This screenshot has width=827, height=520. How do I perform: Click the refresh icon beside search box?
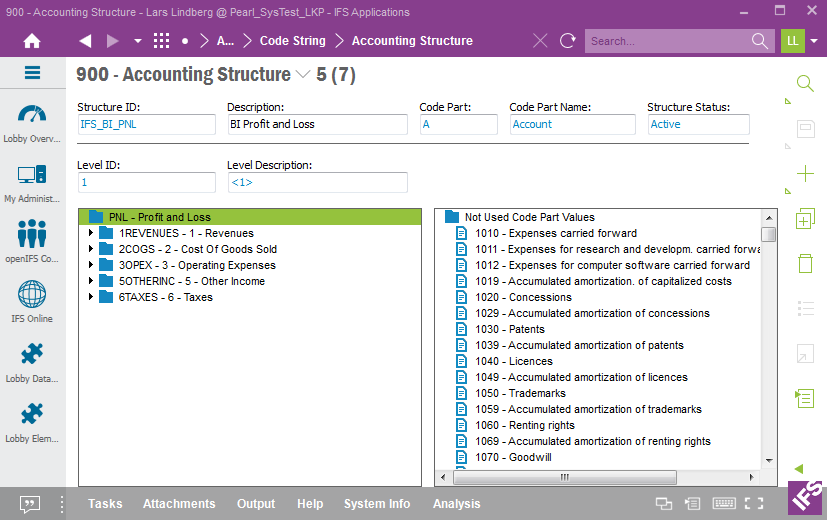tap(567, 41)
